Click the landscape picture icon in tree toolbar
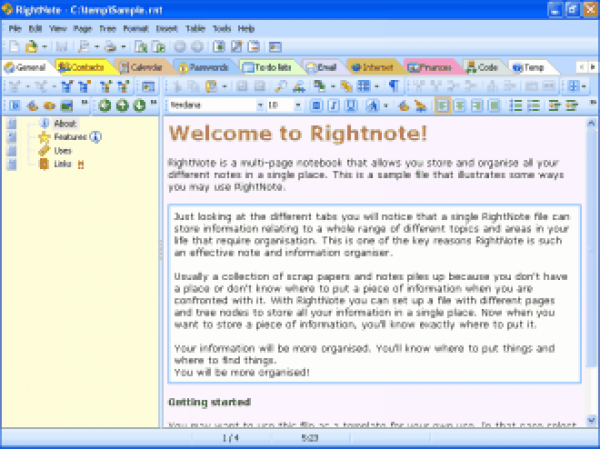 67,105
